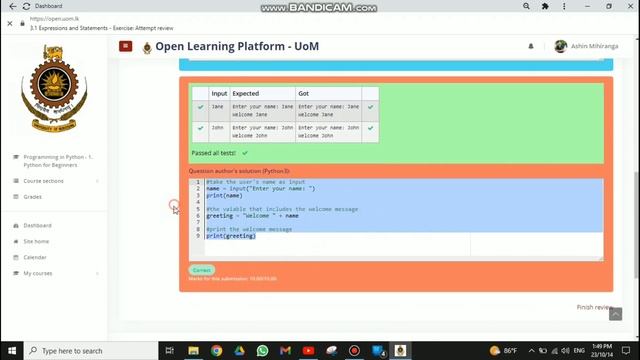The image size is (640, 360).
Task: Open Programming in Python - 1 course link
Action: 58,161
